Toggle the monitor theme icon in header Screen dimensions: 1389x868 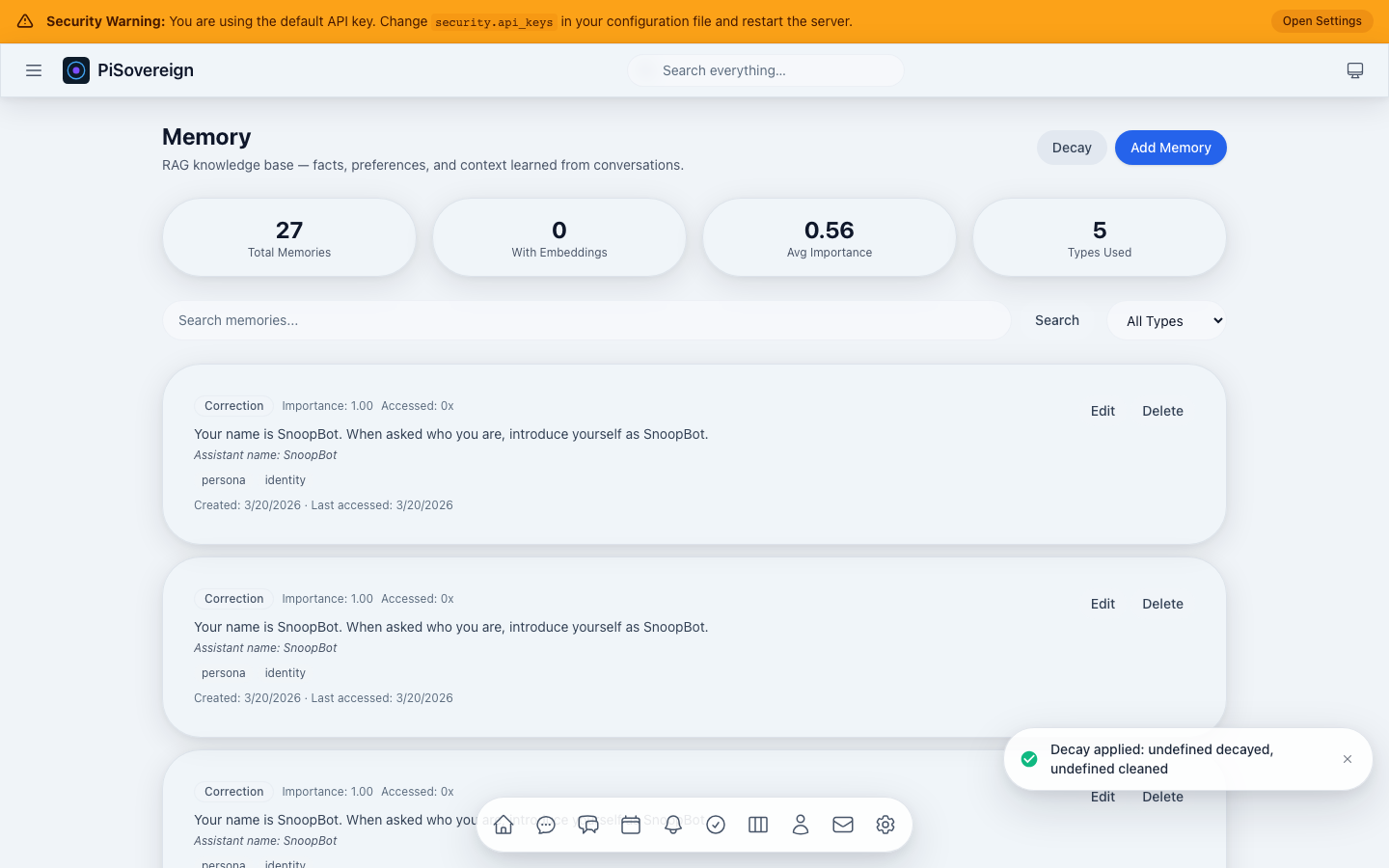point(1355,70)
